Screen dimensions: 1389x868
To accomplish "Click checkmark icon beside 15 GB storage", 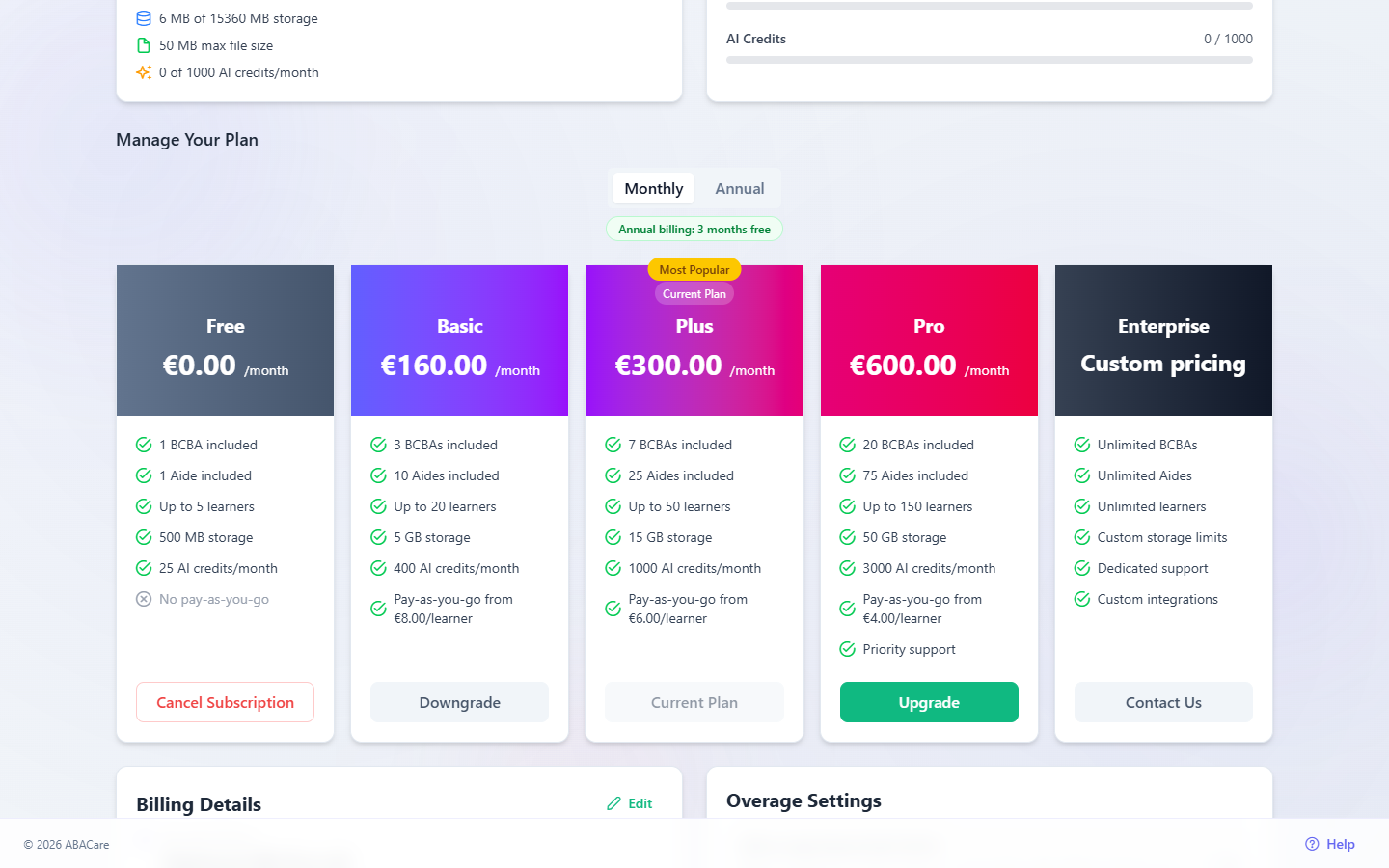I will (613, 537).
